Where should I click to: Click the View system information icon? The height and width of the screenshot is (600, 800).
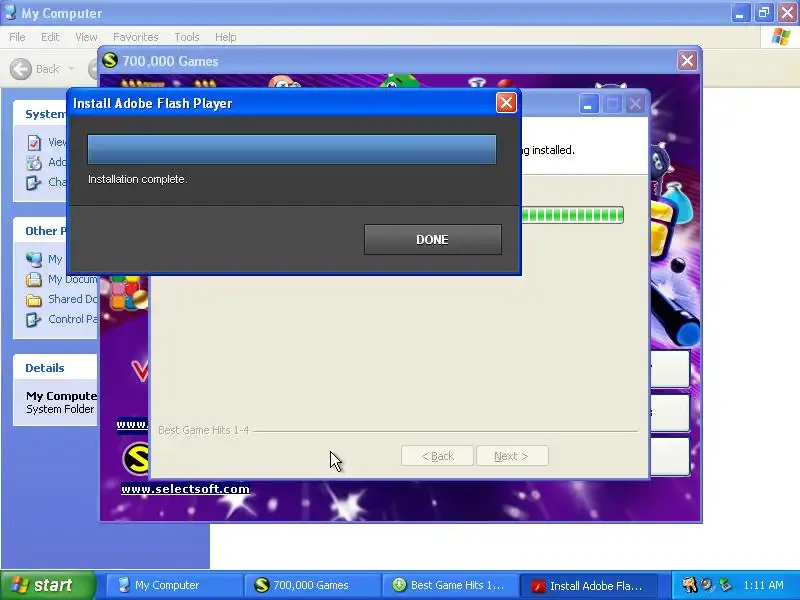tap(34, 142)
